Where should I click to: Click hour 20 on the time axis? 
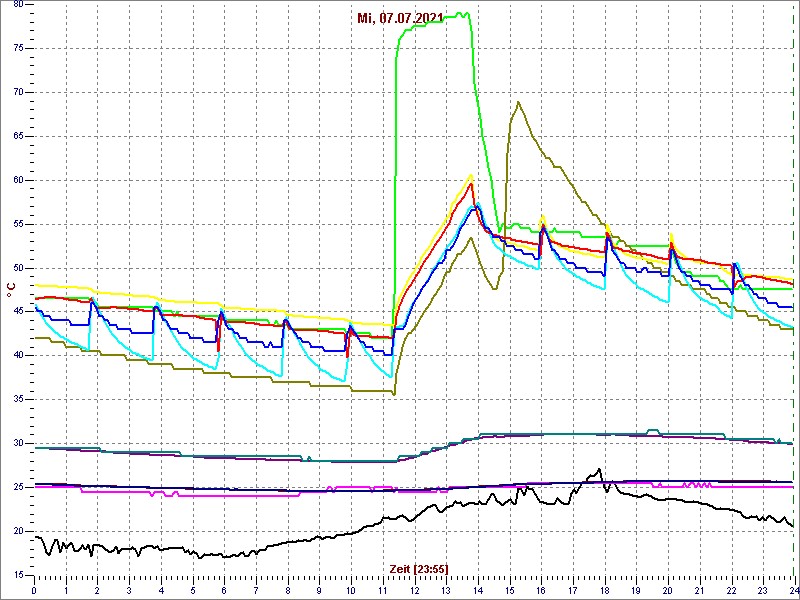point(667,590)
